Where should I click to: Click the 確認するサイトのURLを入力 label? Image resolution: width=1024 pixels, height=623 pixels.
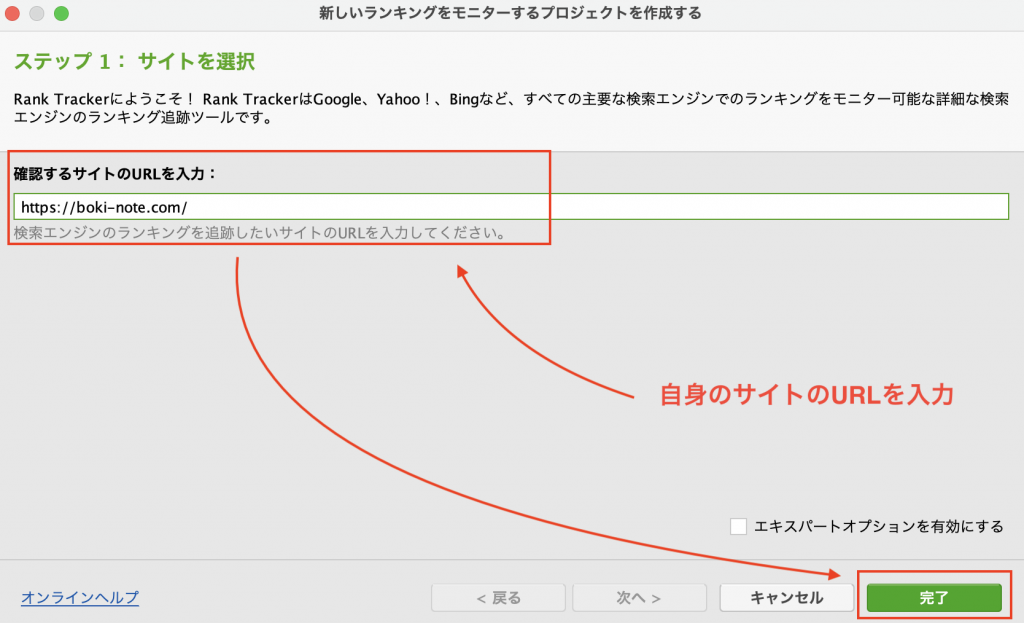(x=115, y=174)
